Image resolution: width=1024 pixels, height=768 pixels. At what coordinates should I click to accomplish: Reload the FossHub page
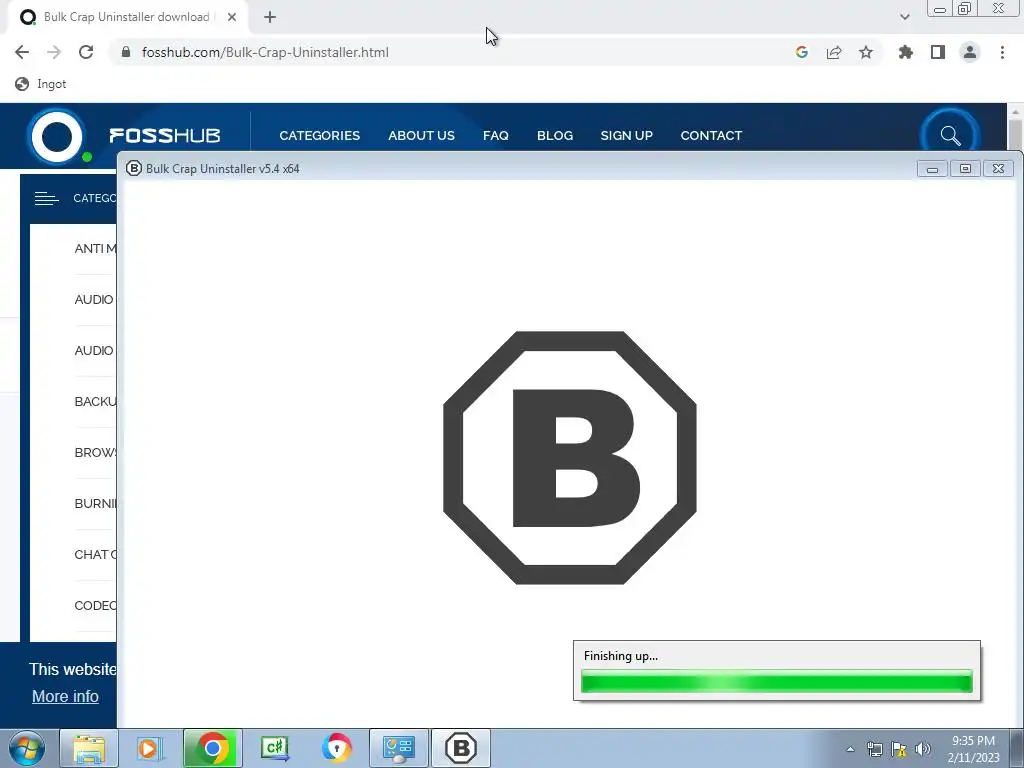coord(86,52)
